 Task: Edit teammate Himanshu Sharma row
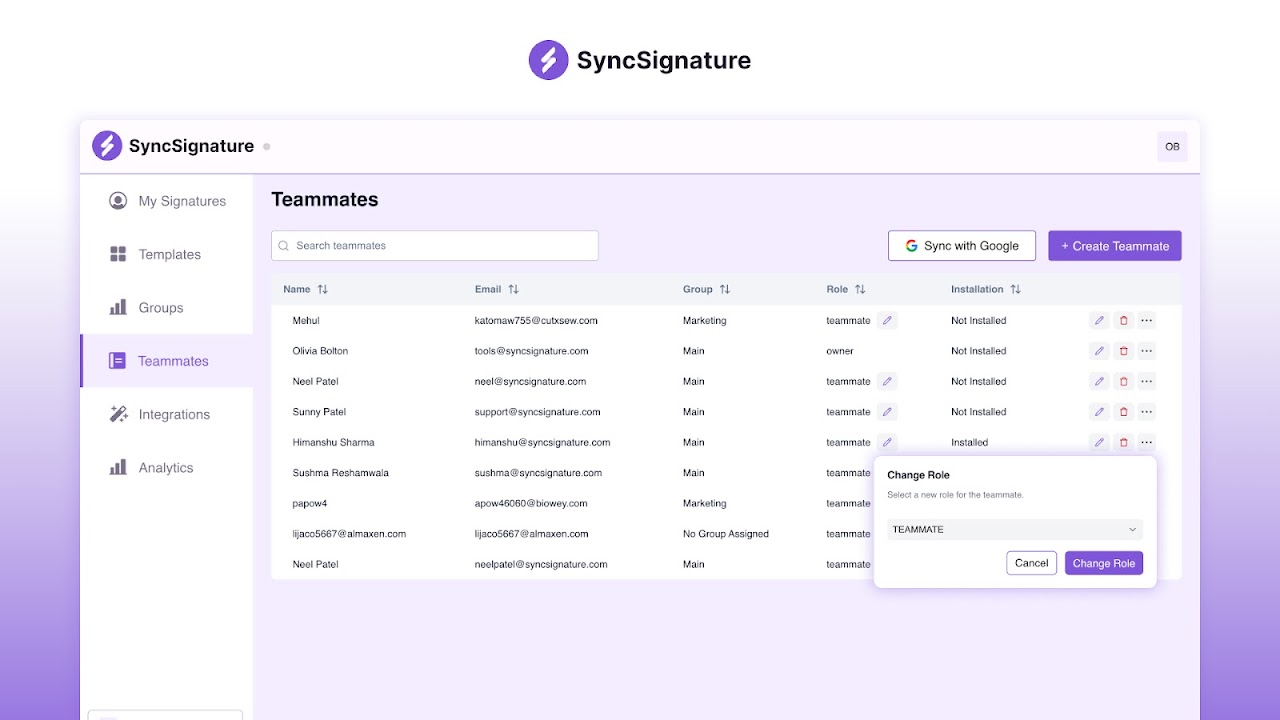pyautogui.click(x=1099, y=443)
